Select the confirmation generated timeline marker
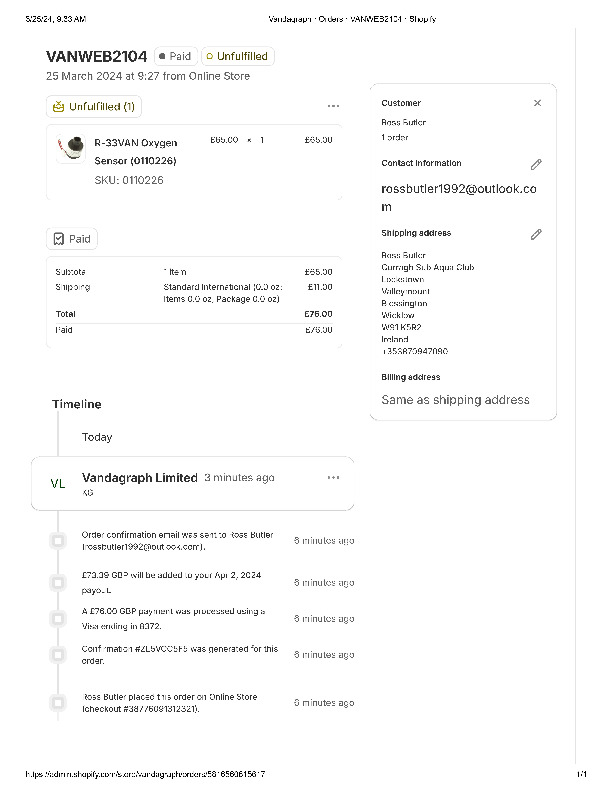The width and height of the screenshot is (612, 792). click(x=58, y=654)
